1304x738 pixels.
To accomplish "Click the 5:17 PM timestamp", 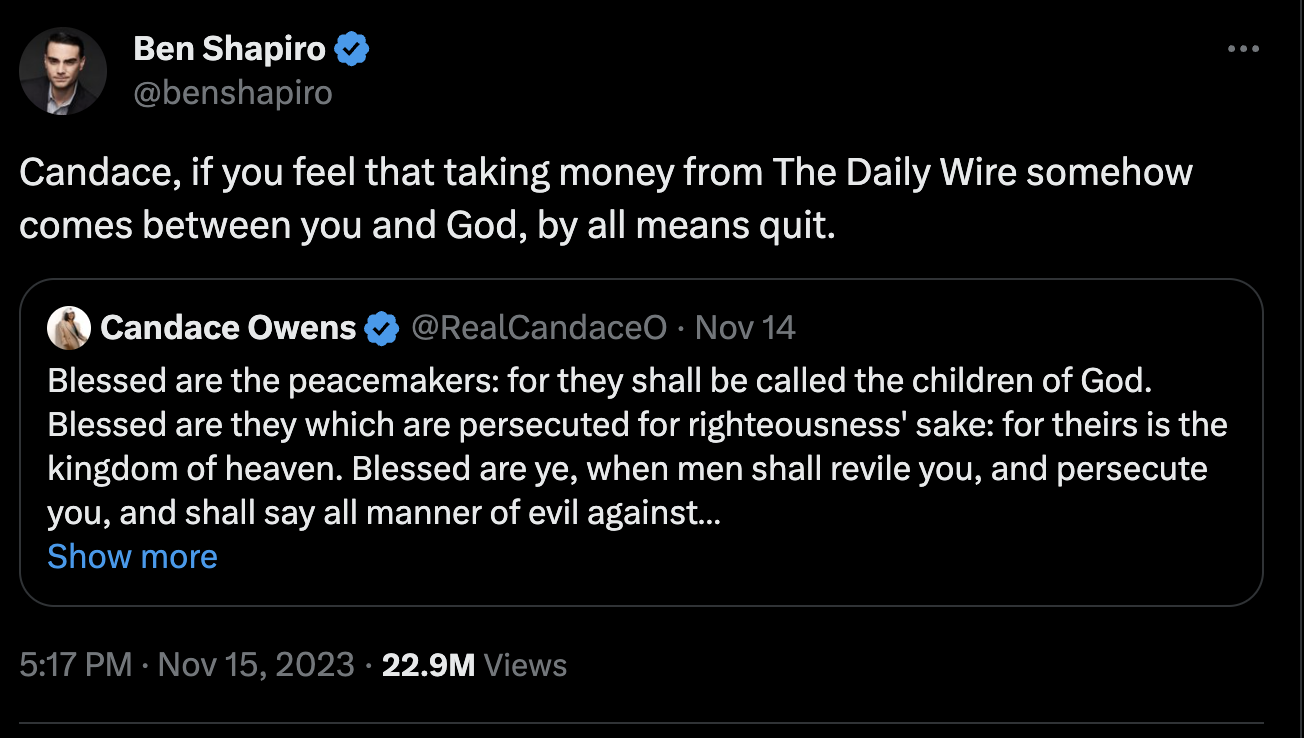I will point(75,665).
